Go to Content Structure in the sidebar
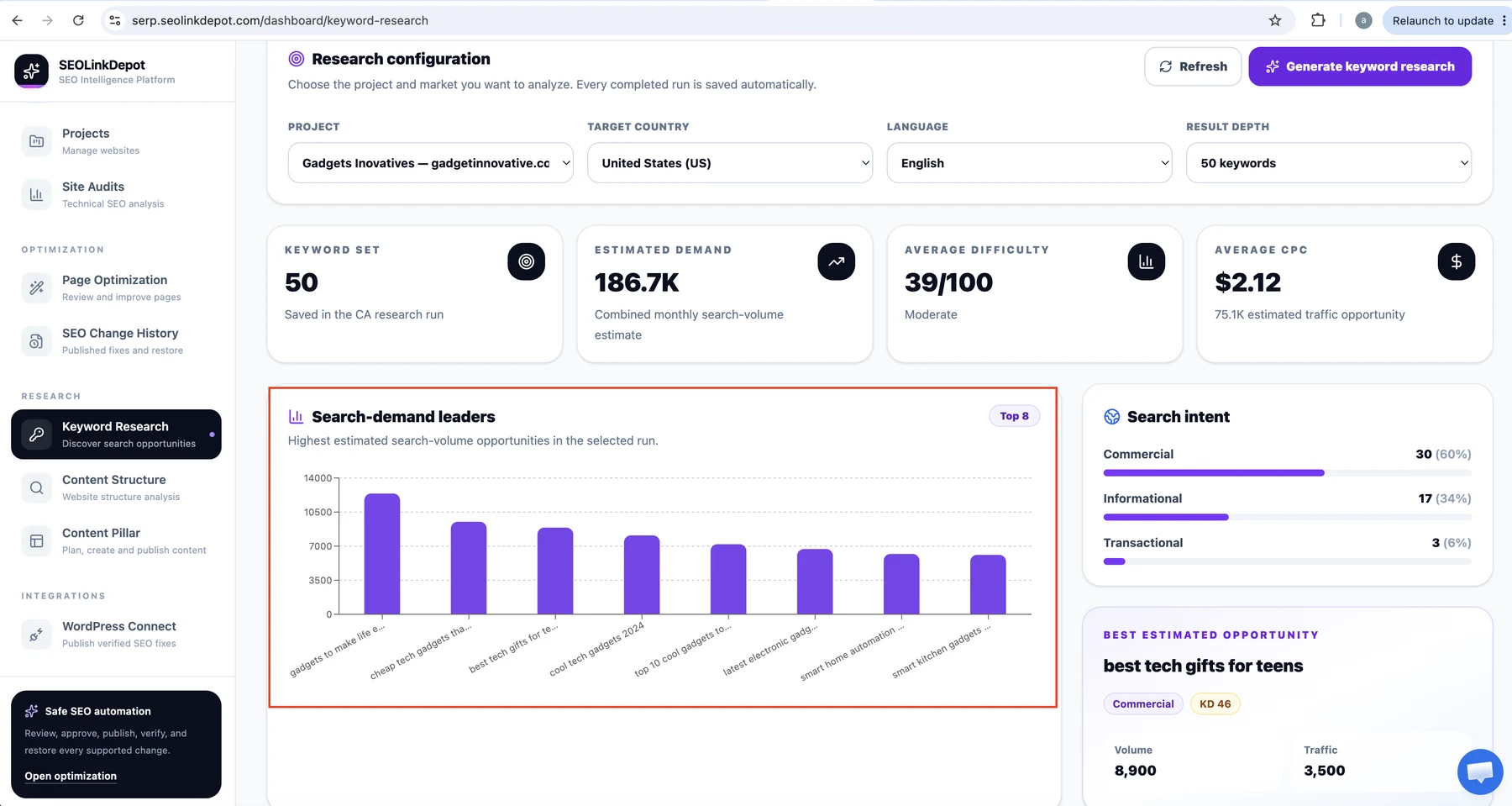 (x=117, y=487)
